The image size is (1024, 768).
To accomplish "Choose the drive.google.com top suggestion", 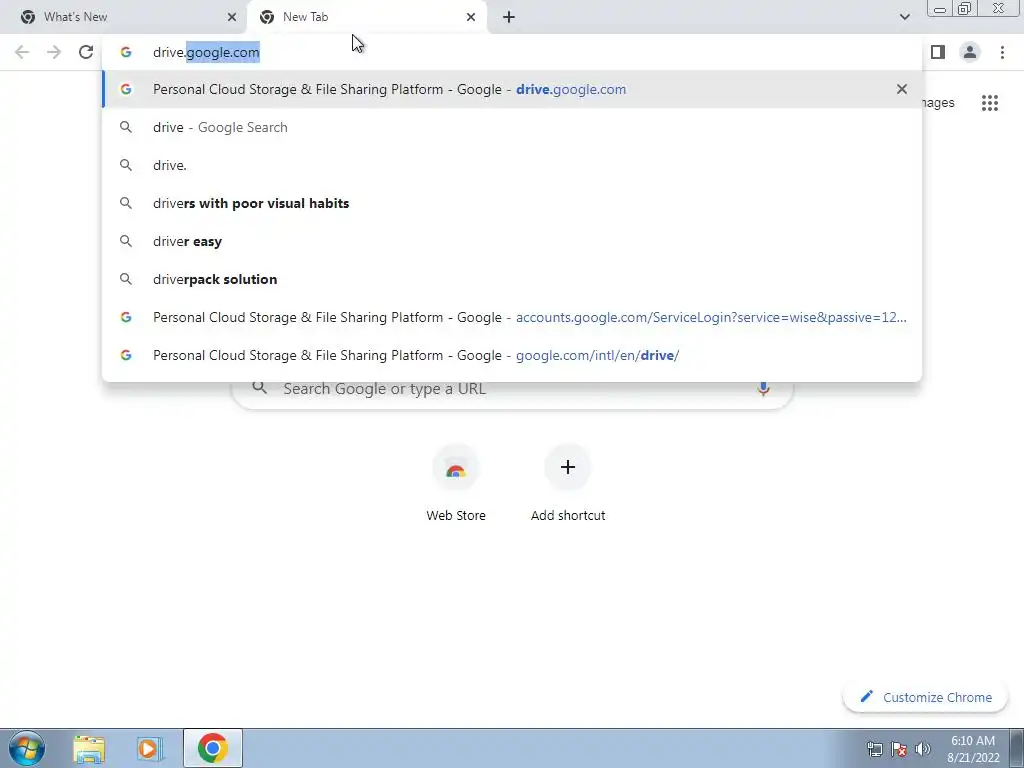I will (x=512, y=89).
